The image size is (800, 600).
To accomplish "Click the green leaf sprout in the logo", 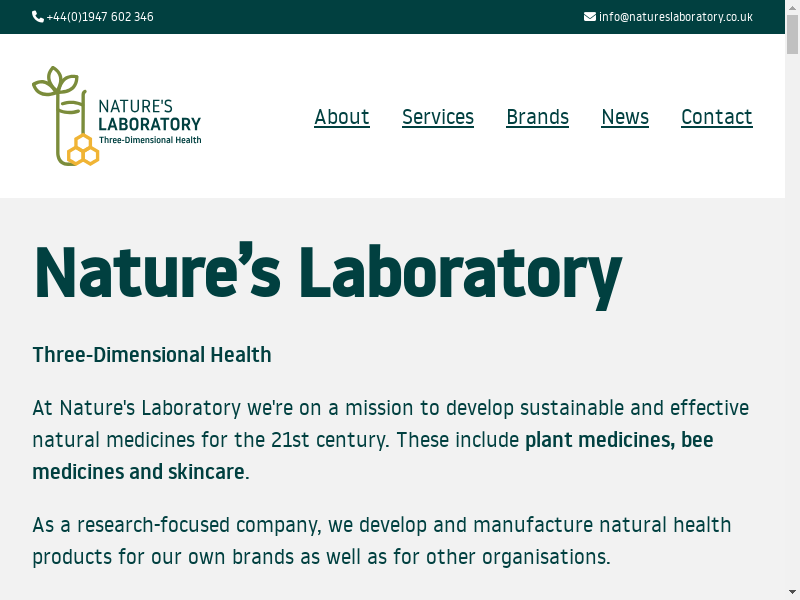I will 55,84.
